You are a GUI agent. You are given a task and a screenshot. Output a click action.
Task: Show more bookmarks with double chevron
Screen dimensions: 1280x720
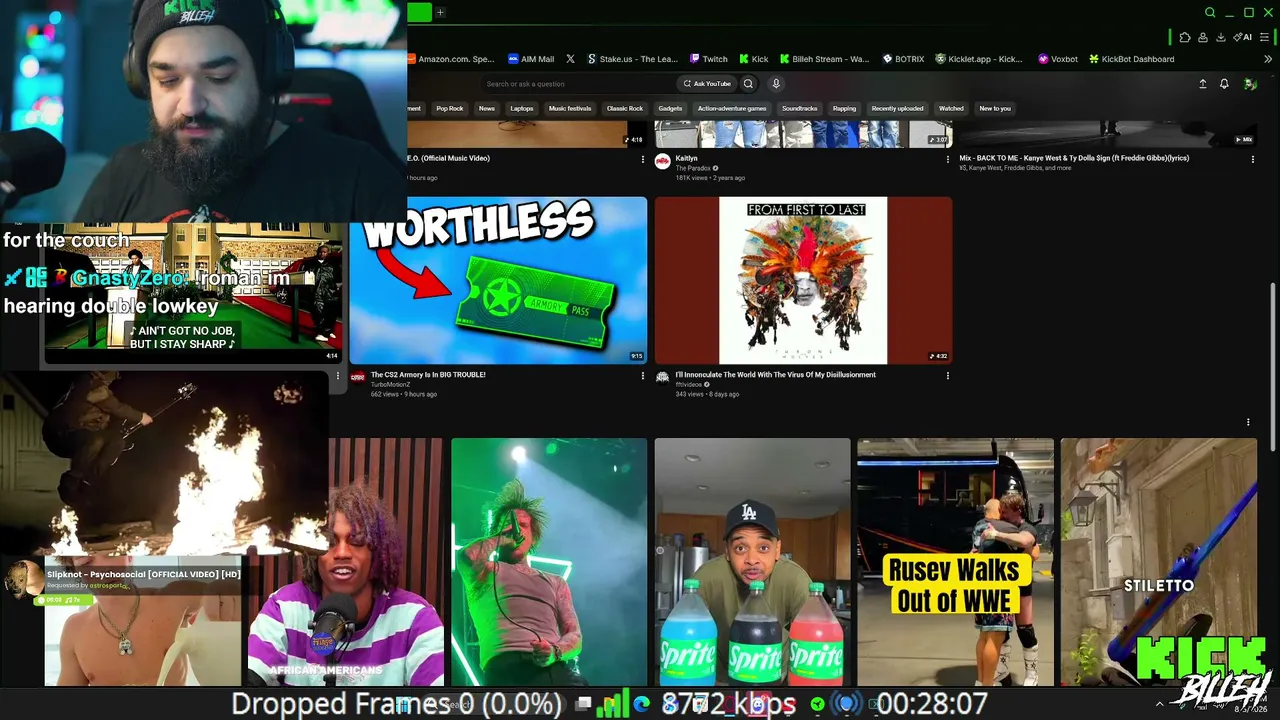pos(1268,59)
